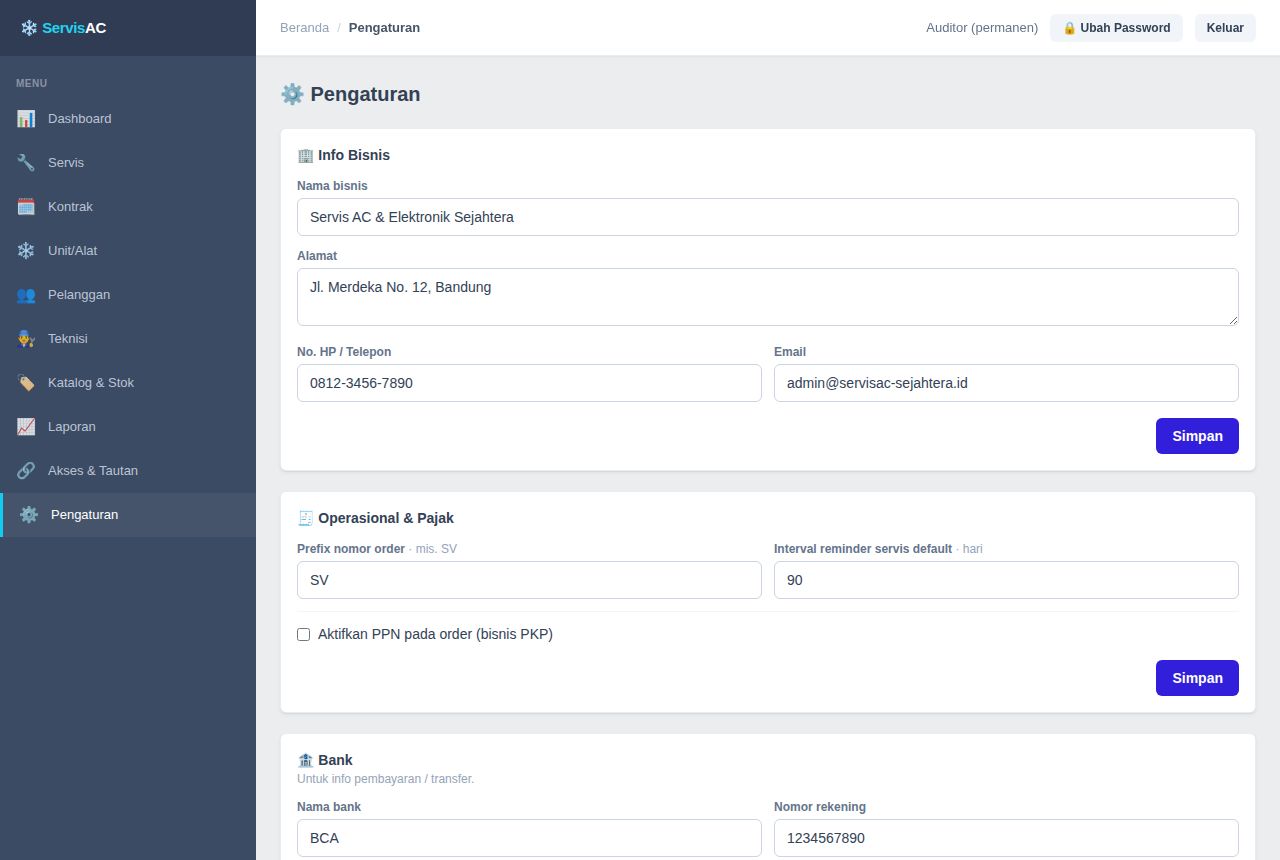
Task: Click the Dashboard chart icon in the sidebar
Action: point(26,119)
